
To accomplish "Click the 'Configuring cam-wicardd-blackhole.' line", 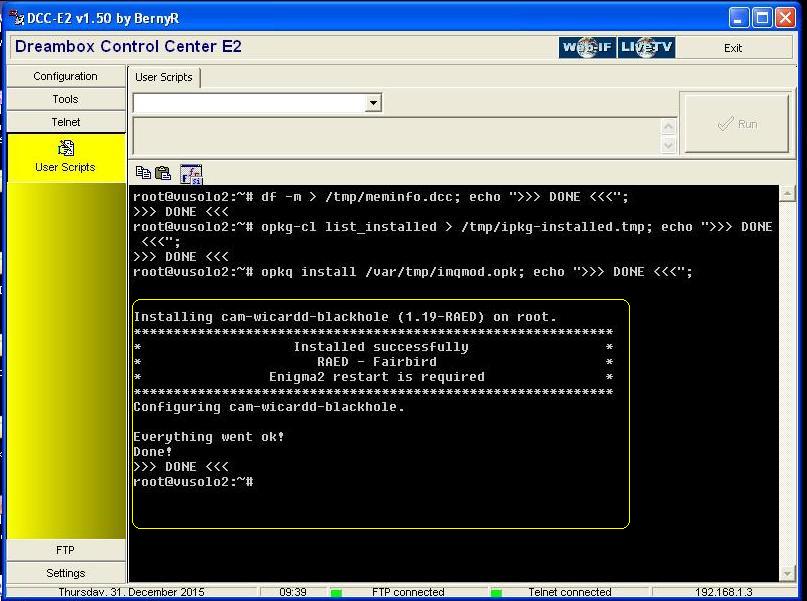I will [x=269, y=407].
